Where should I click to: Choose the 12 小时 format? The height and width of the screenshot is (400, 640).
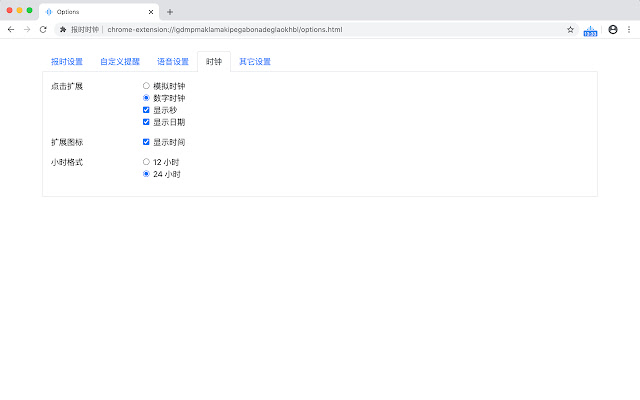pos(146,161)
